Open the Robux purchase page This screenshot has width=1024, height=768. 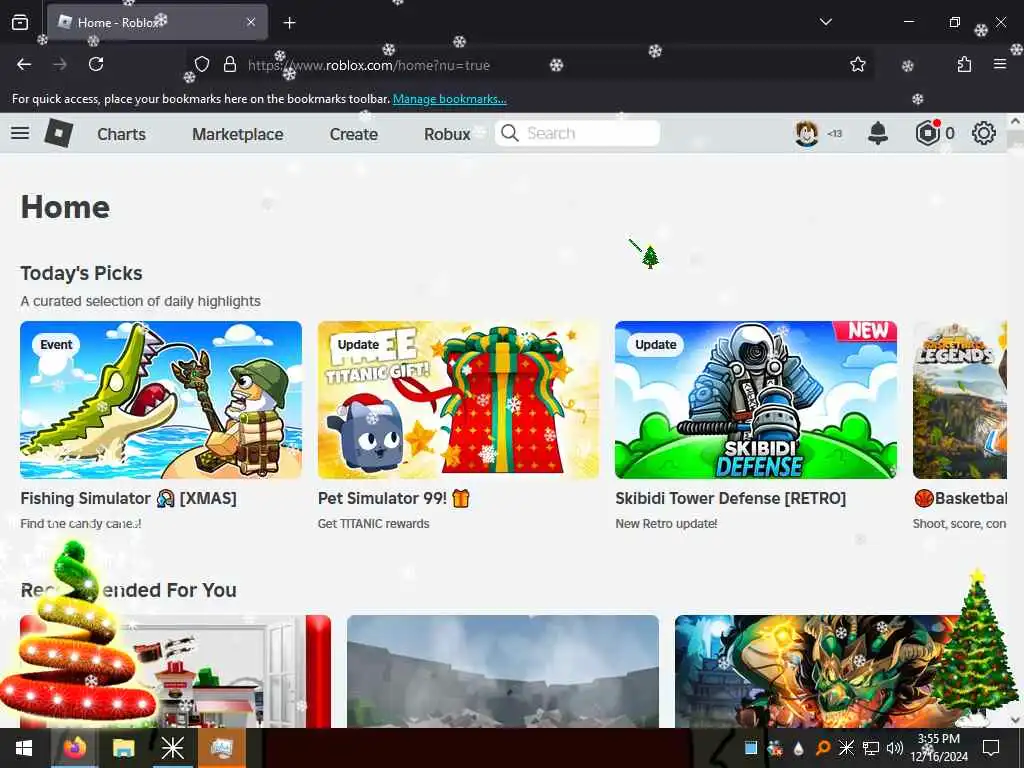(447, 134)
